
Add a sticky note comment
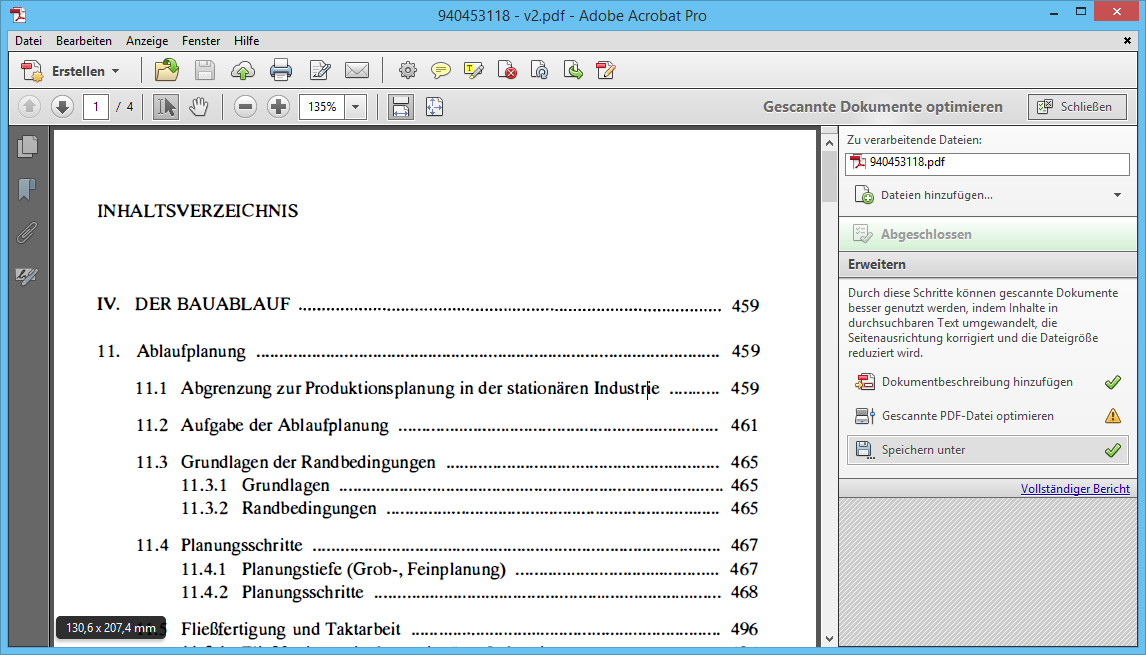440,70
